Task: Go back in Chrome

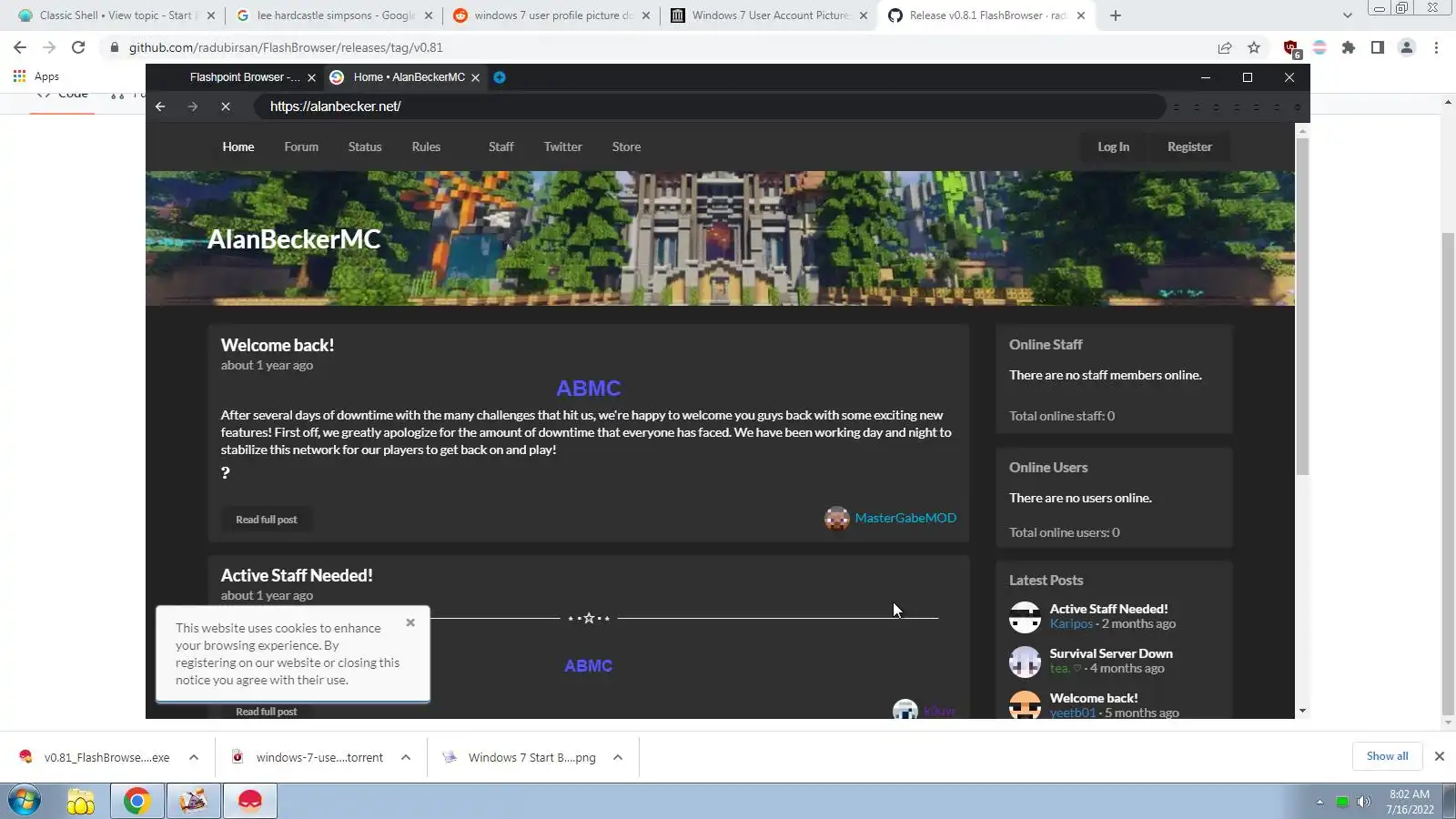Action: click(x=20, y=47)
